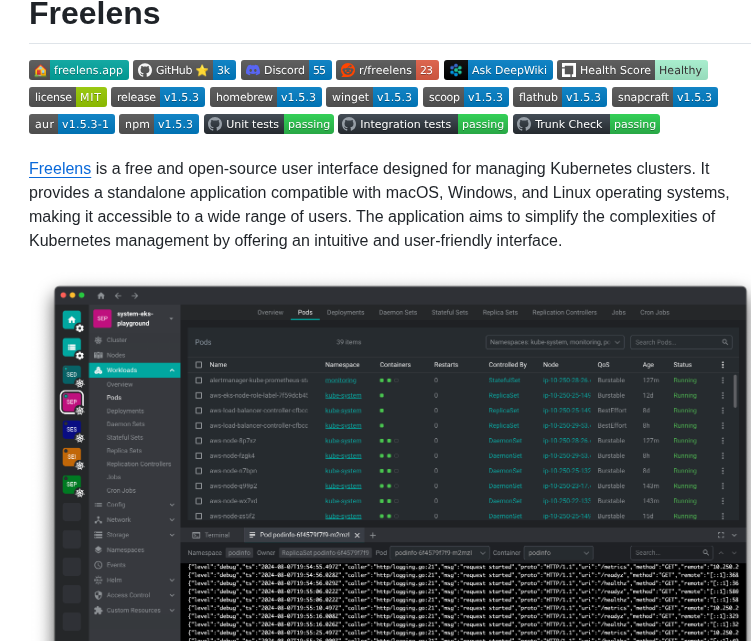Open the Namespaces filter dropdown
The image size is (751, 641).
click(555, 342)
